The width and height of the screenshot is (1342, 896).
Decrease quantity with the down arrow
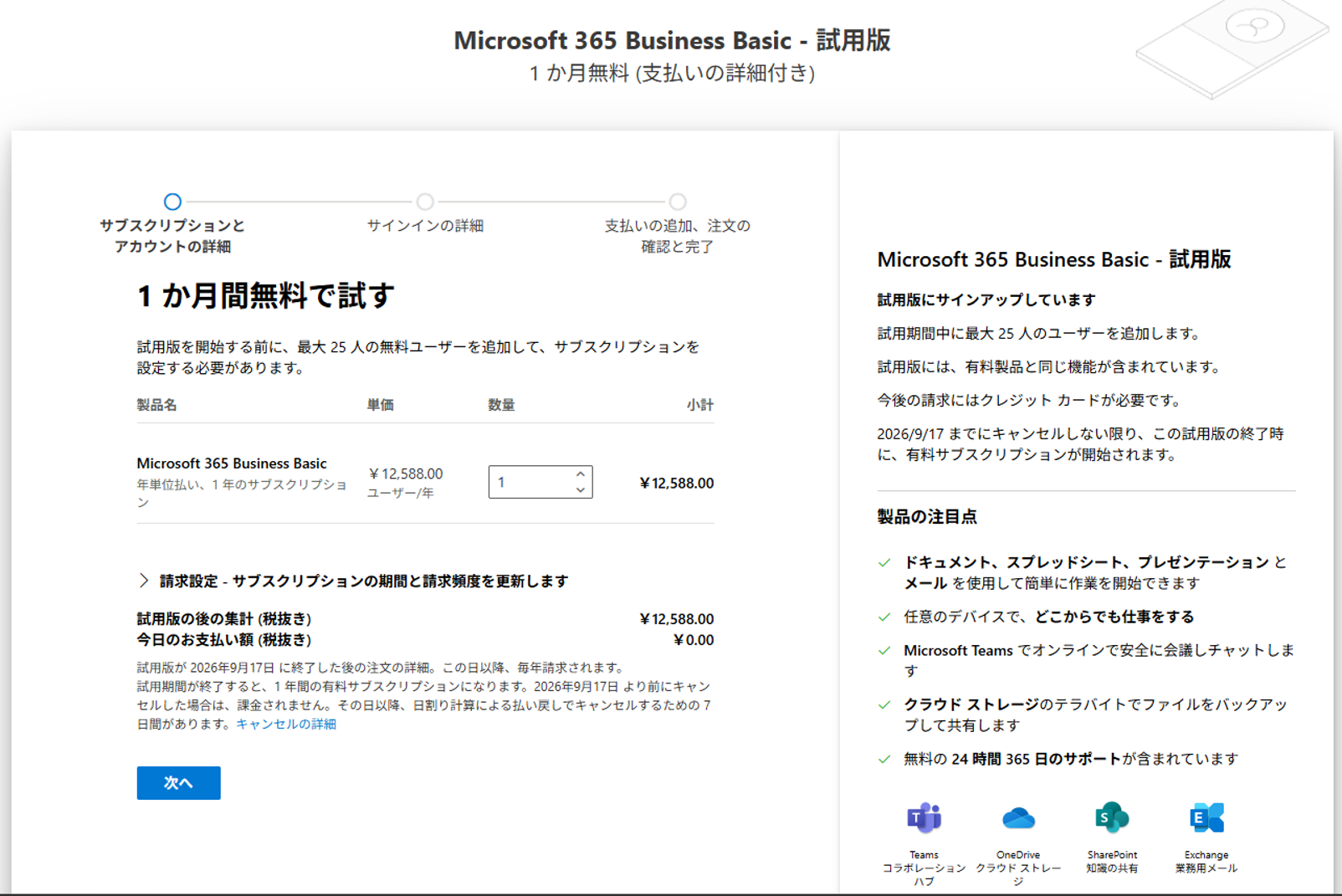pos(581,490)
